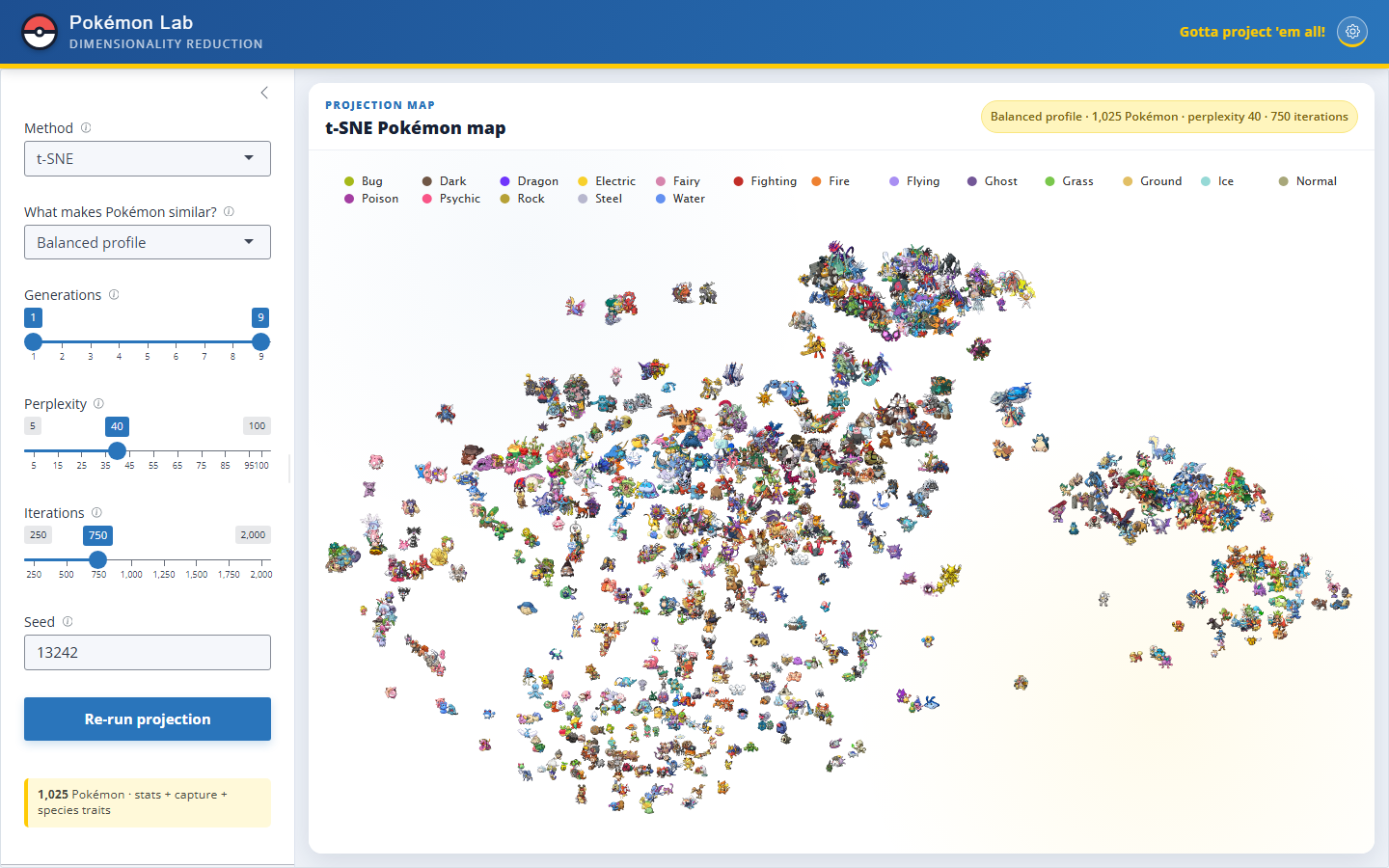
Task: Click info icon beside What makes Pokémon similar
Action: coord(229,211)
